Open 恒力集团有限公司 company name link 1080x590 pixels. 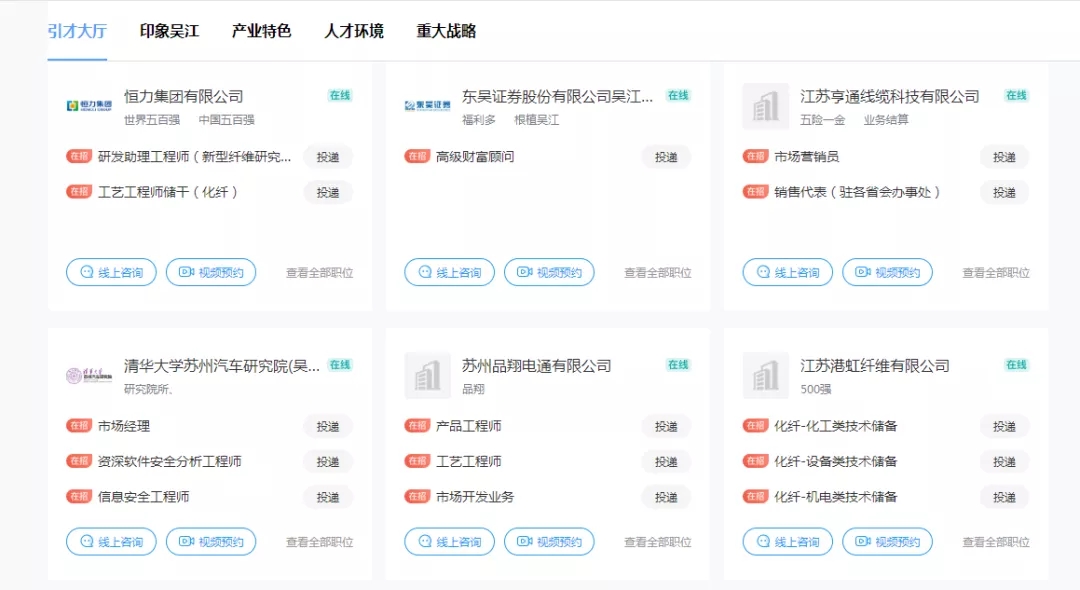click(x=184, y=96)
